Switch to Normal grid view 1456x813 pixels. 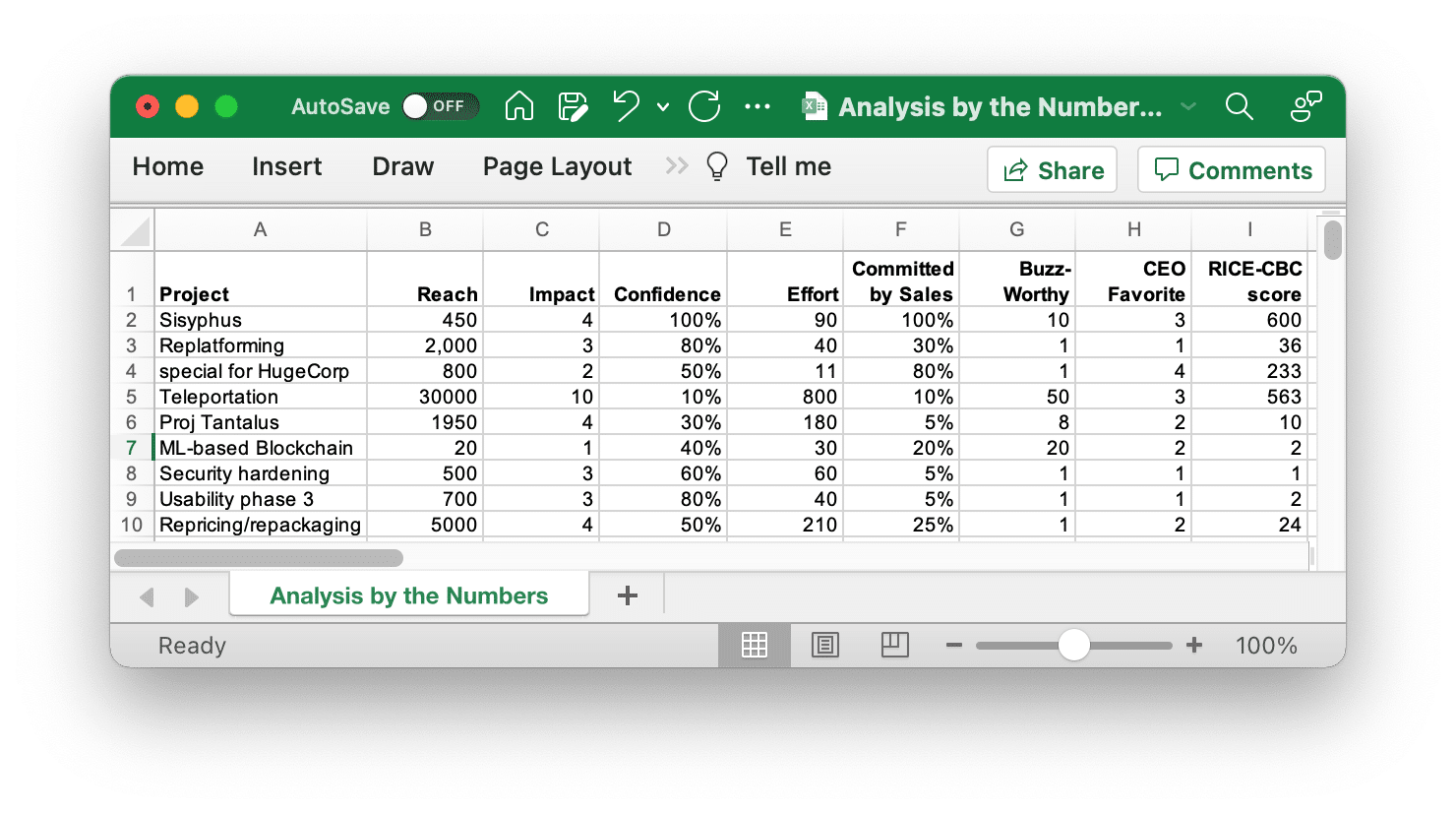pyautogui.click(x=755, y=646)
